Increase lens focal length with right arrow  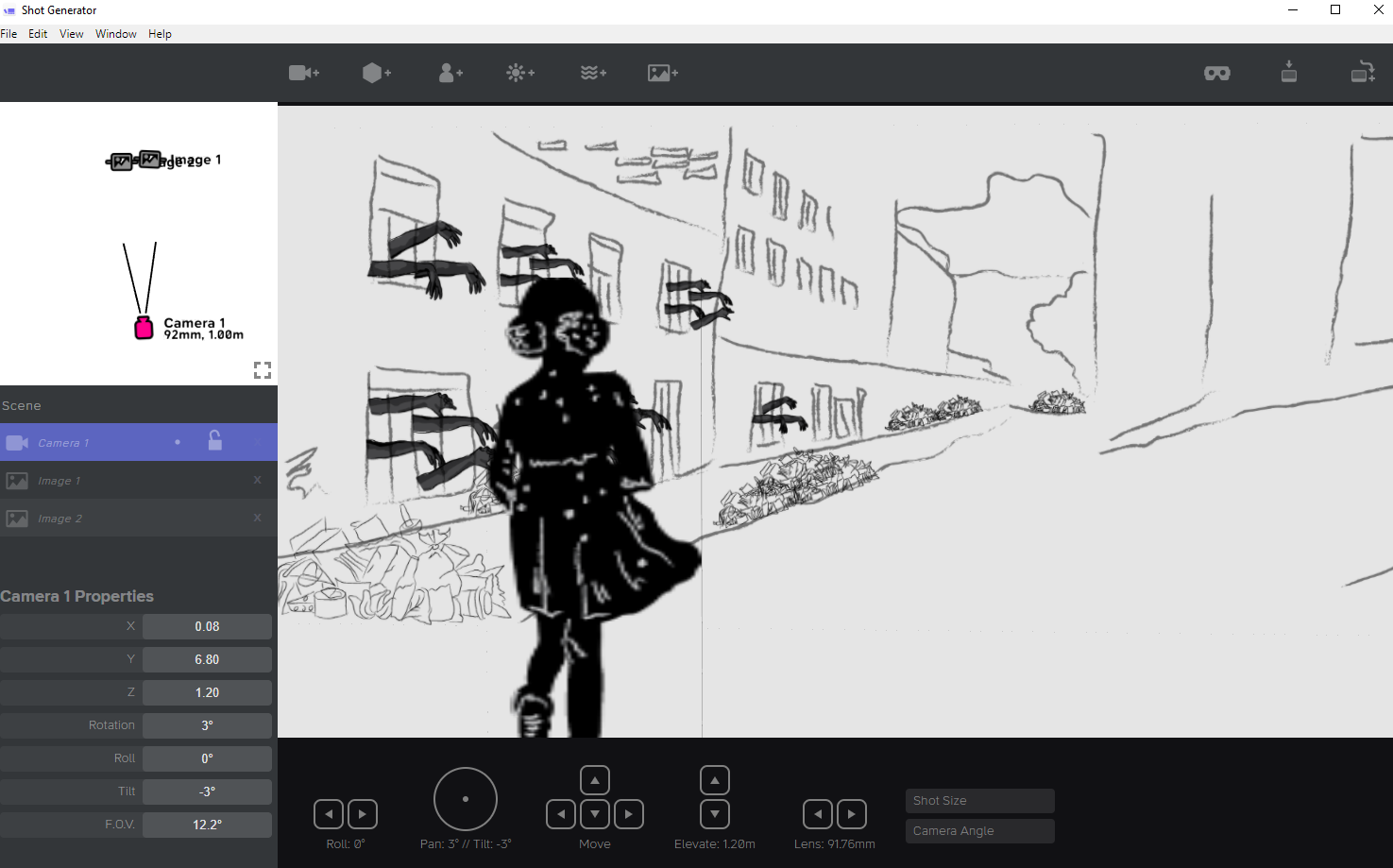[x=851, y=813]
